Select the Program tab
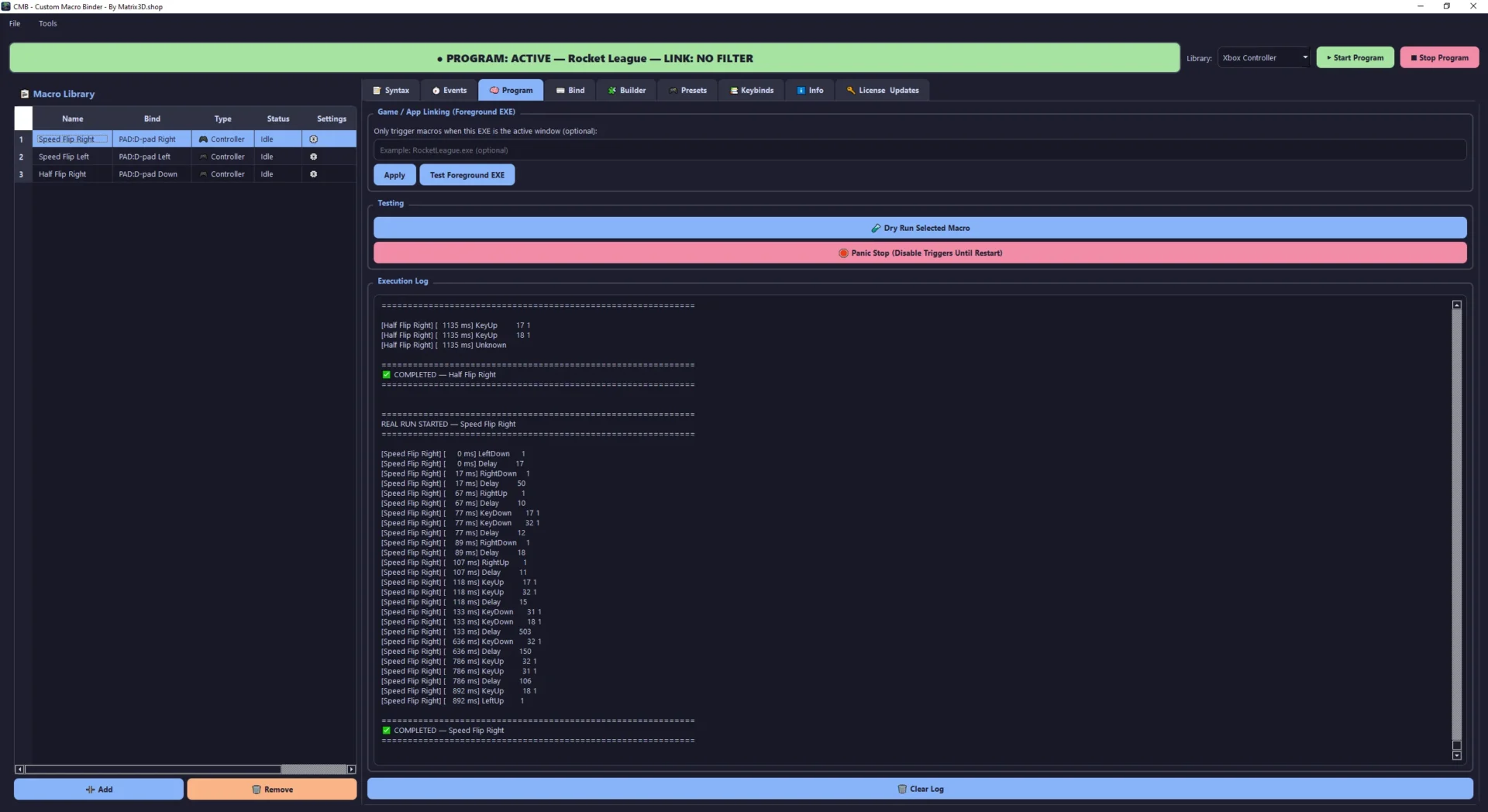This screenshot has height=812, width=1488. [x=511, y=90]
